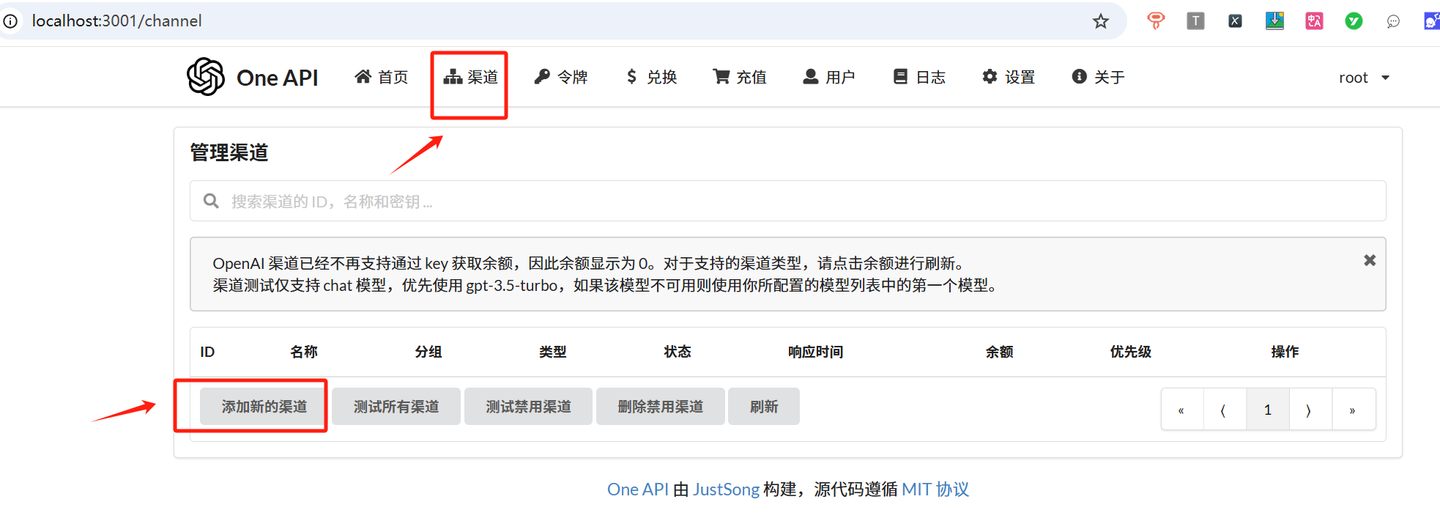
Task: Open the 兑换 redemption page
Action: coord(651,77)
